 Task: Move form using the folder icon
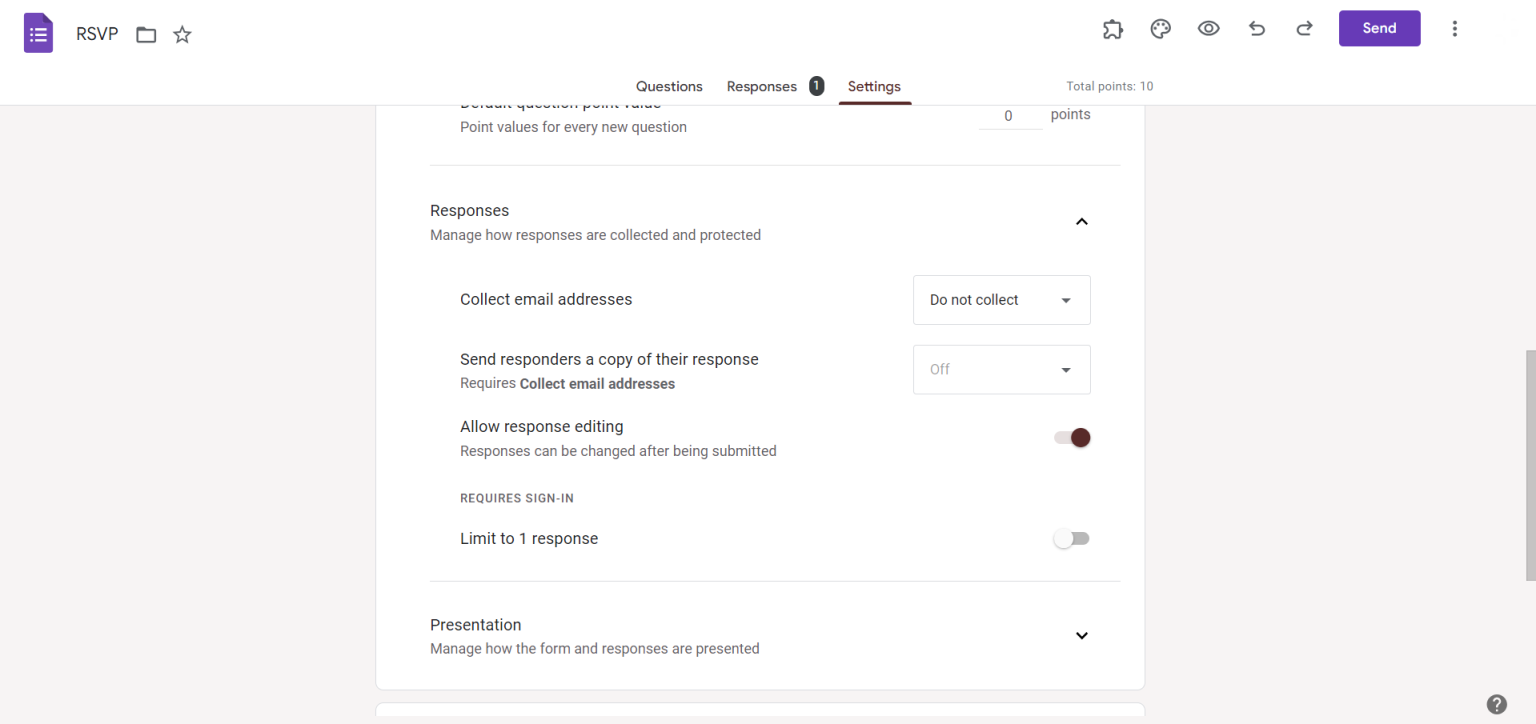[146, 35]
